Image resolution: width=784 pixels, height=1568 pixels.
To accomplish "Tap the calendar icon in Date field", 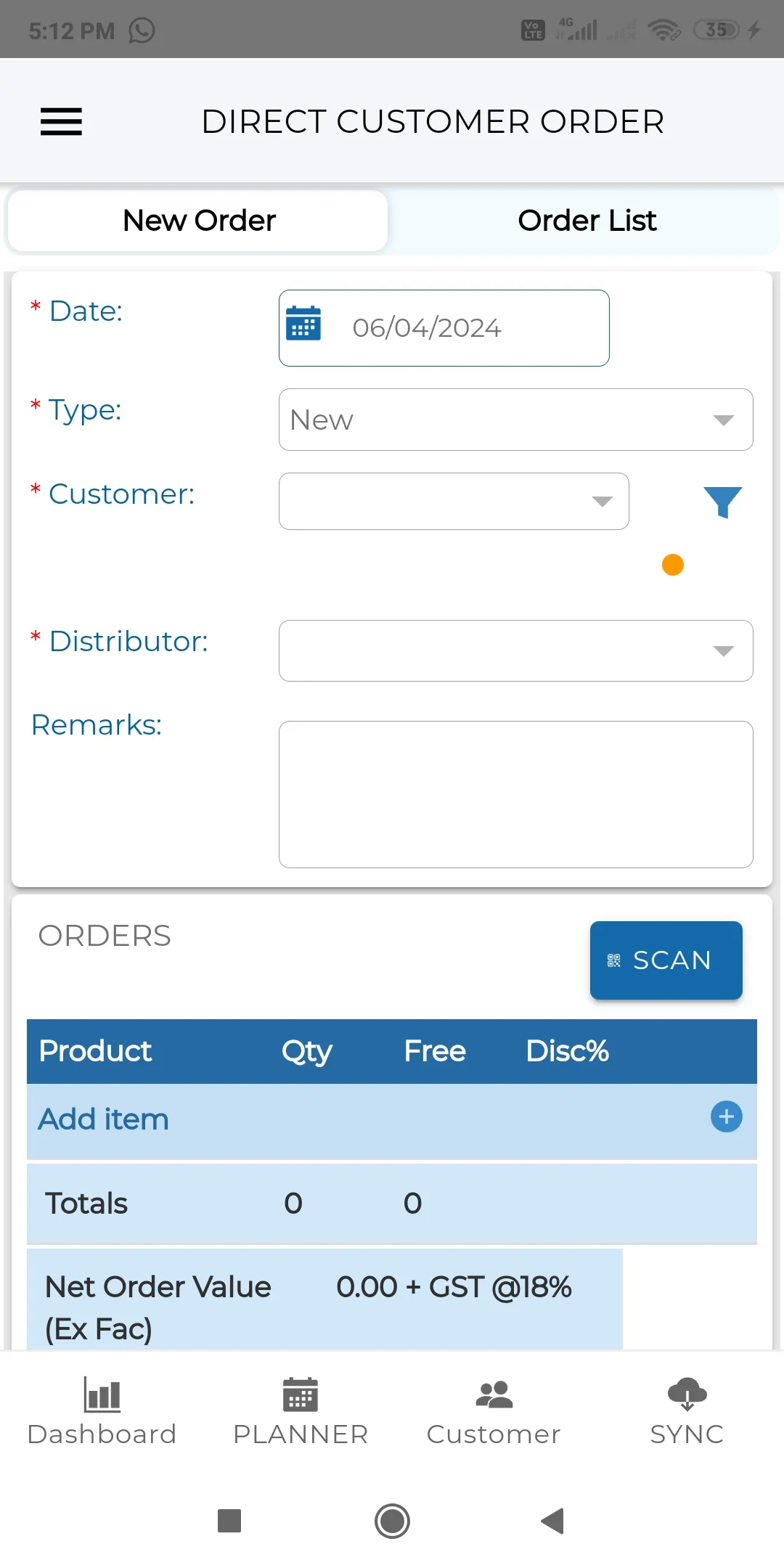I will coord(303,323).
